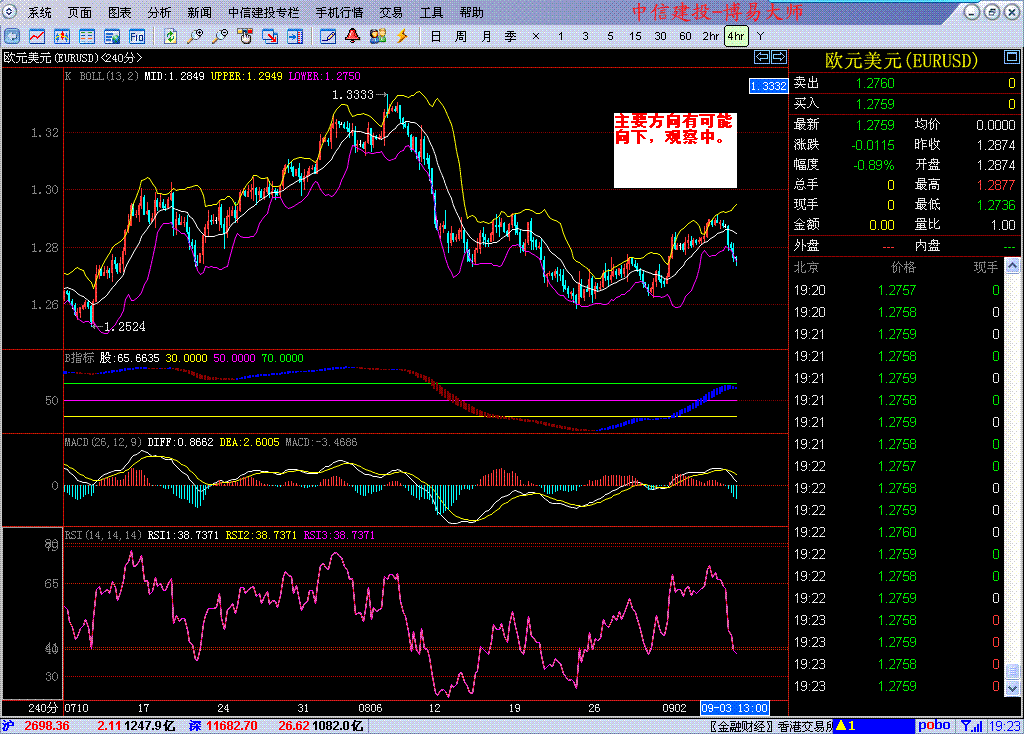Select the 3 minute period
The width and height of the screenshot is (1024, 734).
point(585,37)
